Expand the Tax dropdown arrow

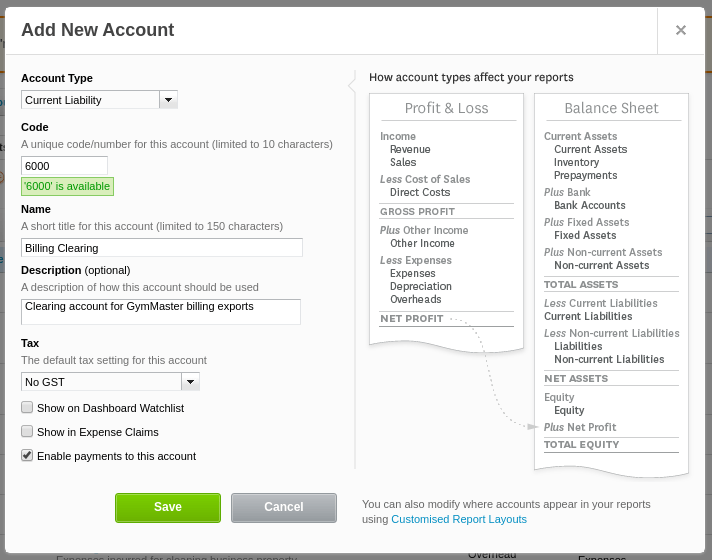tap(190, 382)
